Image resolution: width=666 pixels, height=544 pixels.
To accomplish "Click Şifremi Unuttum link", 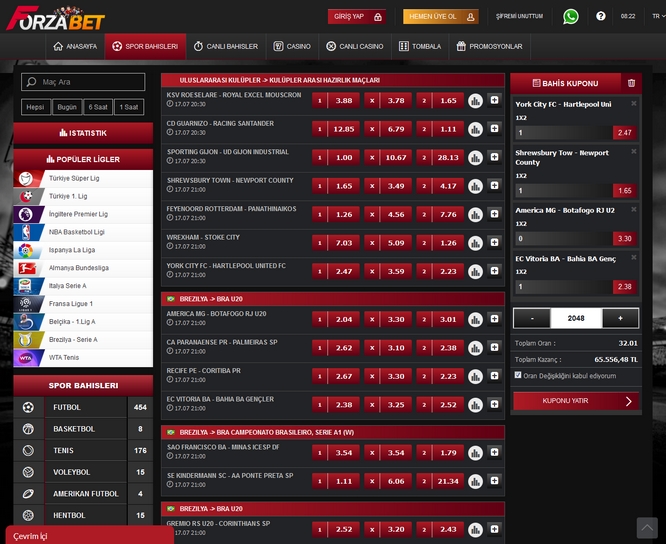I will click(519, 16).
